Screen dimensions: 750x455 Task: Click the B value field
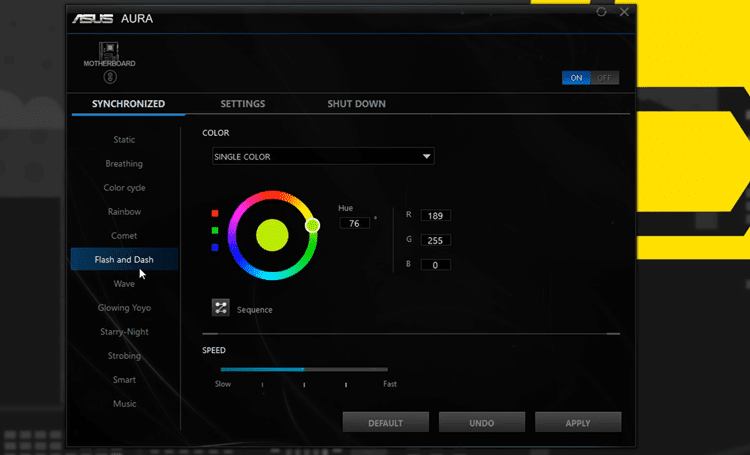point(435,265)
